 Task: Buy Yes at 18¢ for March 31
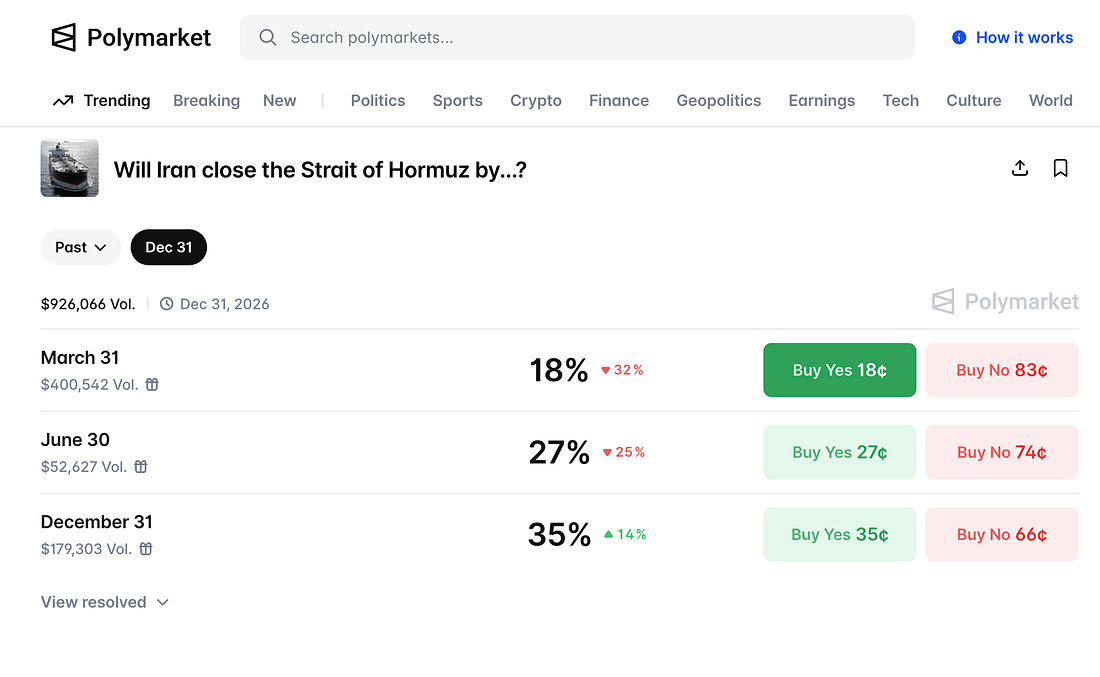(x=839, y=370)
